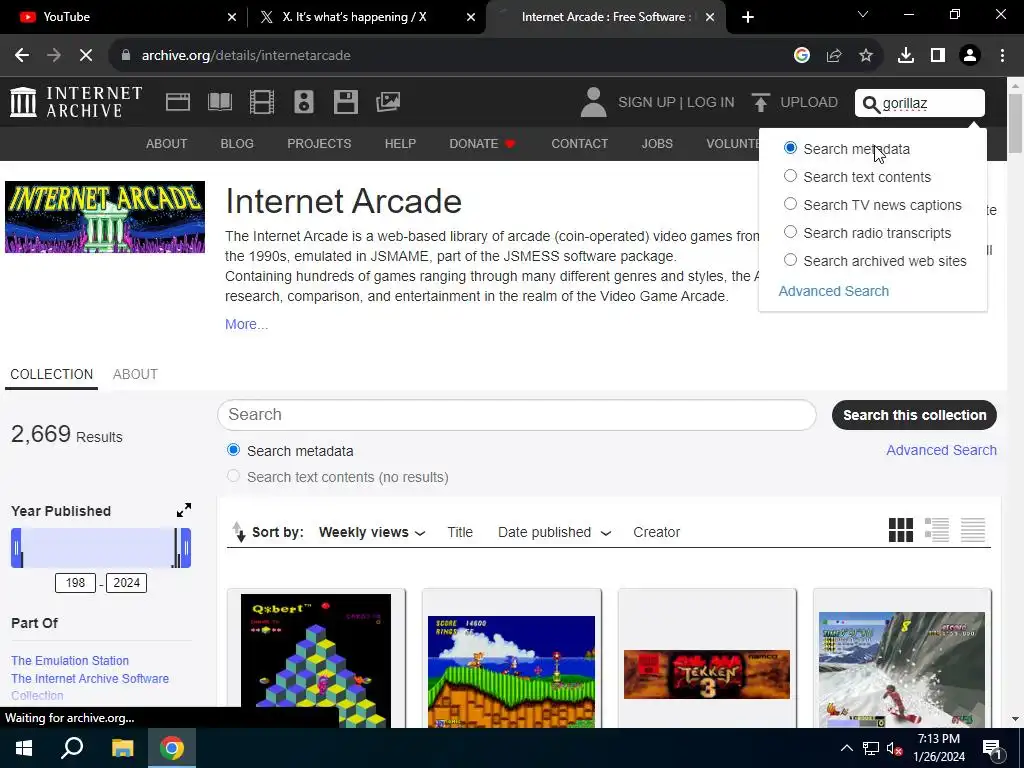Share this page via the share icon
Viewport: 1024px width, 768px height.
tap(834, 56)
